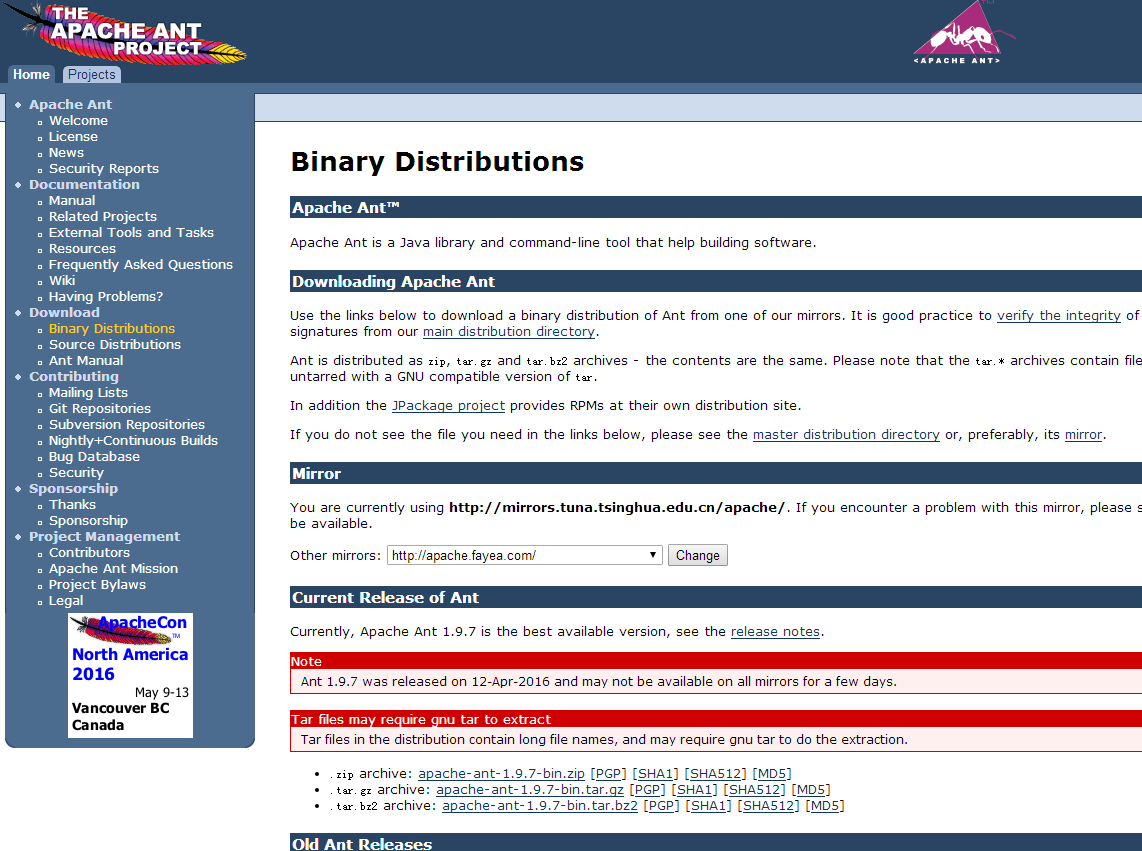1142x851 pixels.
Task: Click the Change mirror button
Action: pos(697,555)
